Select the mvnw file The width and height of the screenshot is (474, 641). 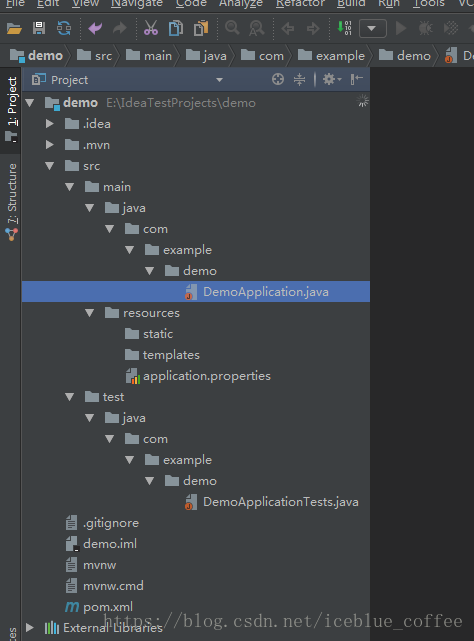[x=91, y=565]
